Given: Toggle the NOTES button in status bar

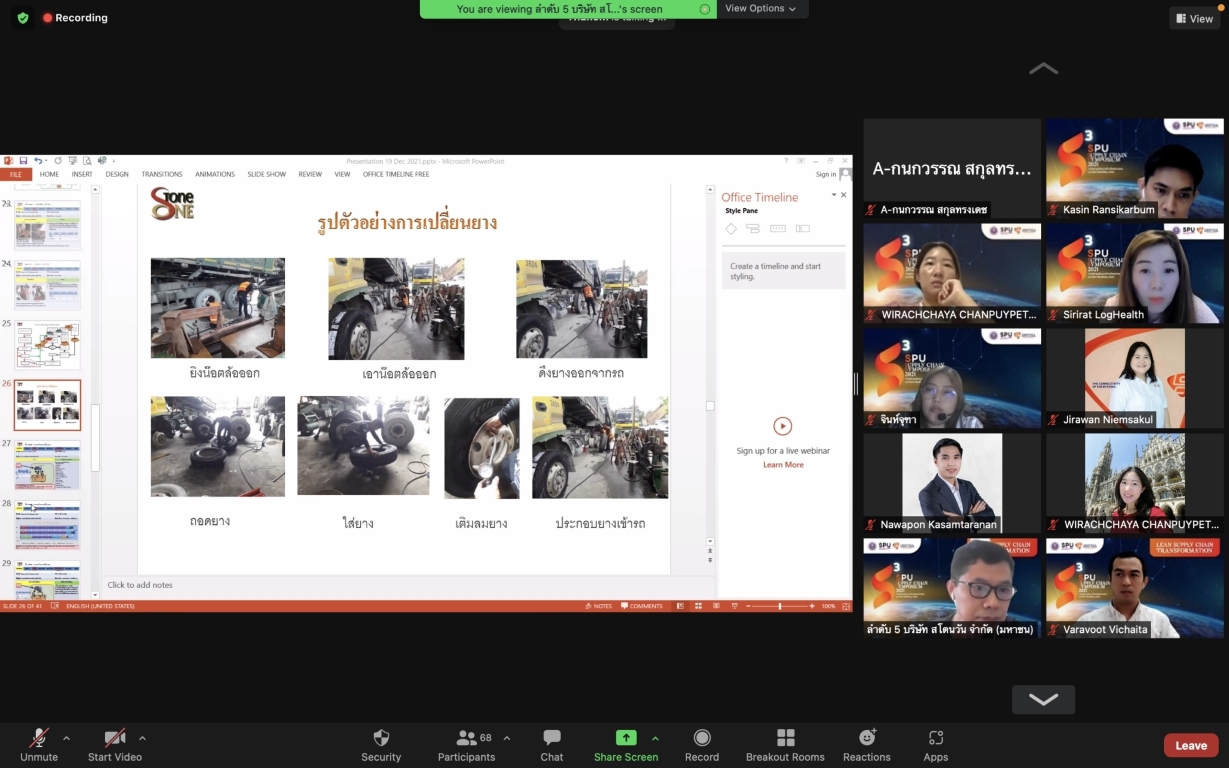Looking at the screenshot, I should pos(598,606).
